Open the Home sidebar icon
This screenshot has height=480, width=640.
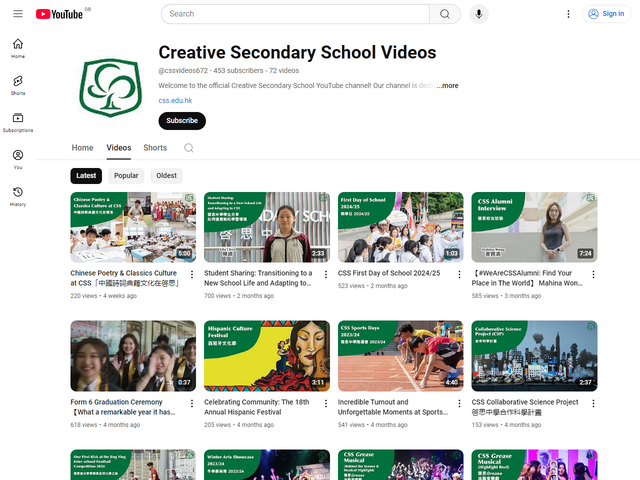point(18,48)
